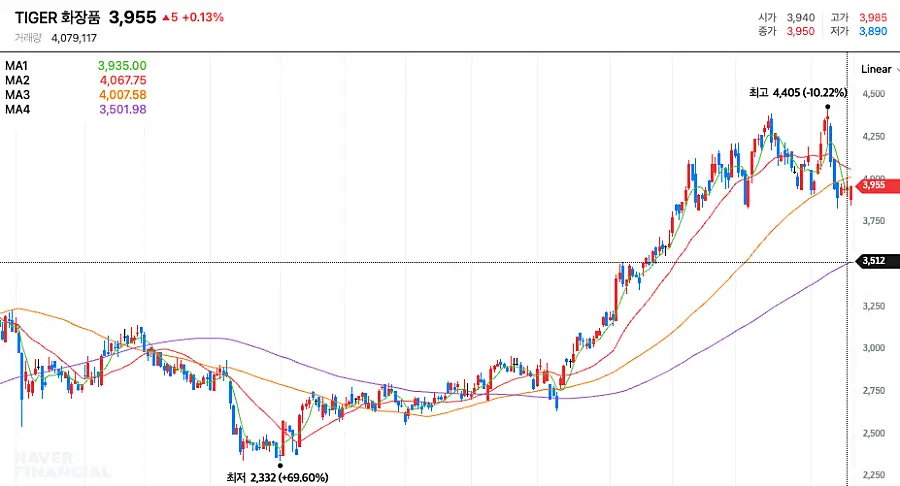Click the red up-arrow change 5 indicator
This screenshot has width=900, height=486.
click(170, 18)
